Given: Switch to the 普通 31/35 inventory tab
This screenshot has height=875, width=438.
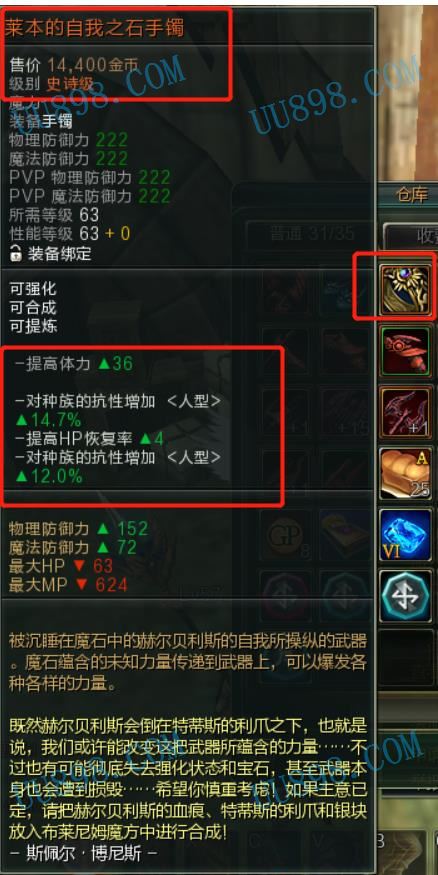Looking at the screenshot, I should pyautogui.click(x=310, y=233).
